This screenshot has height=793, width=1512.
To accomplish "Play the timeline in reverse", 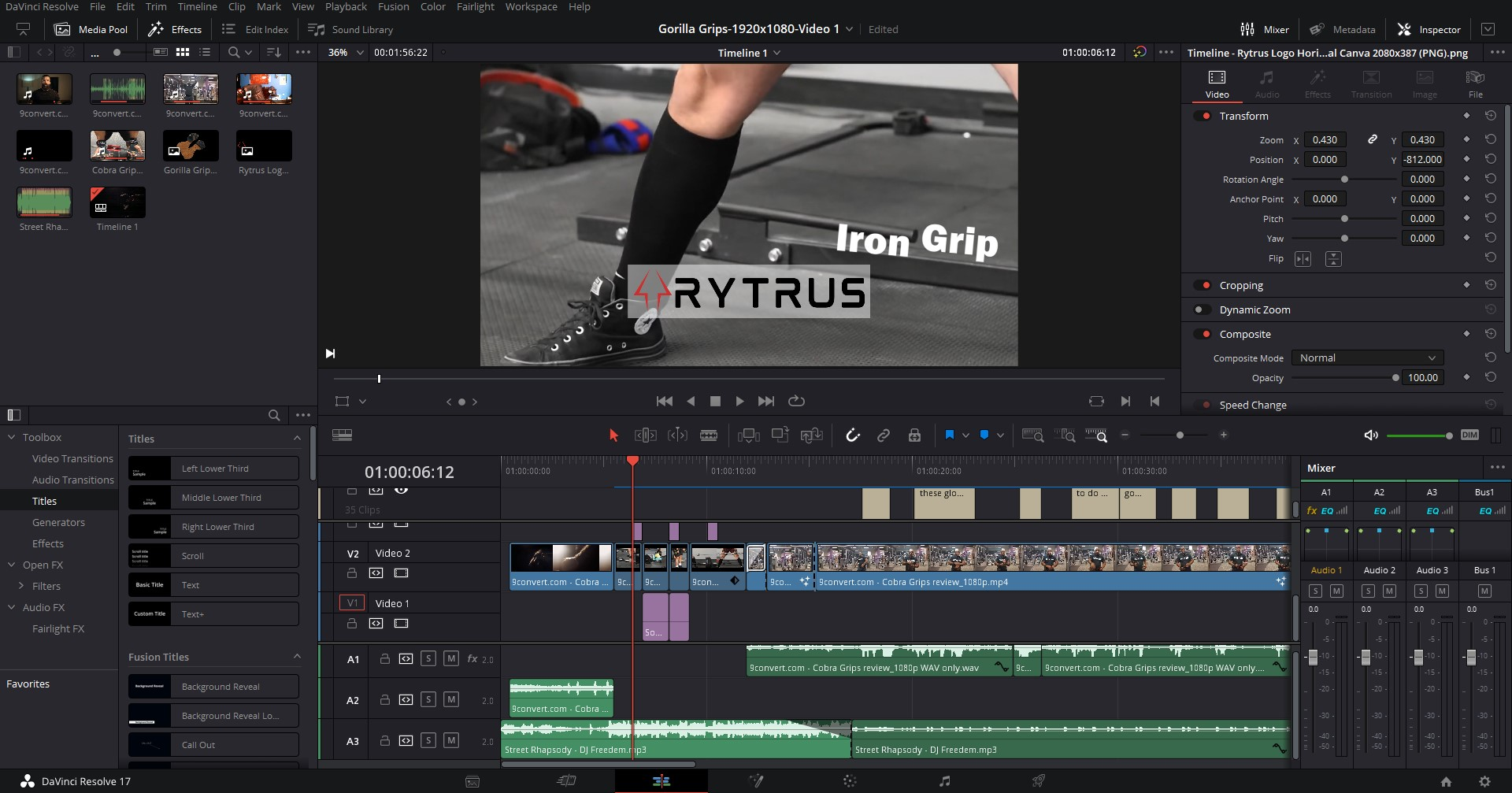I will point(691,401).
